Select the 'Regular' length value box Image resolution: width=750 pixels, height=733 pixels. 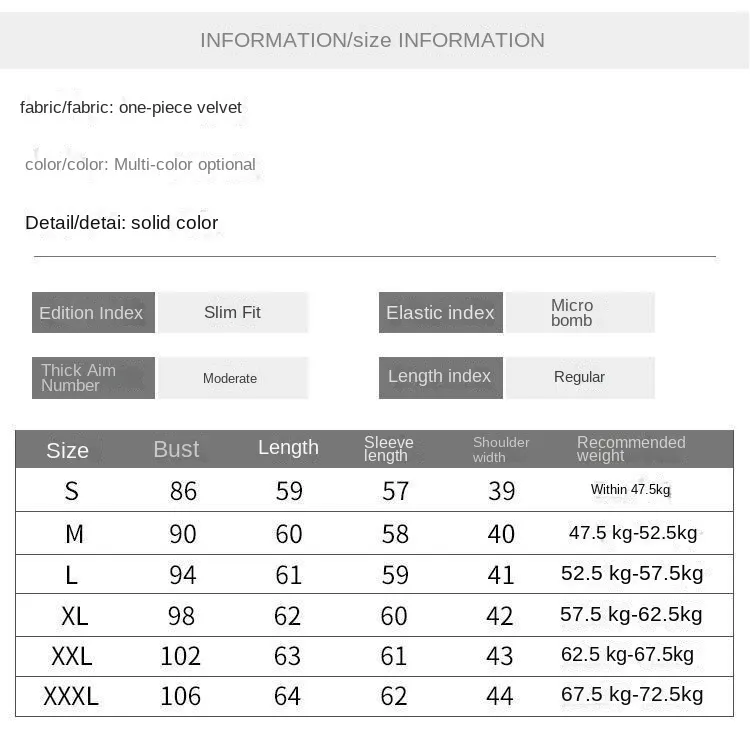tap(579, 377)
